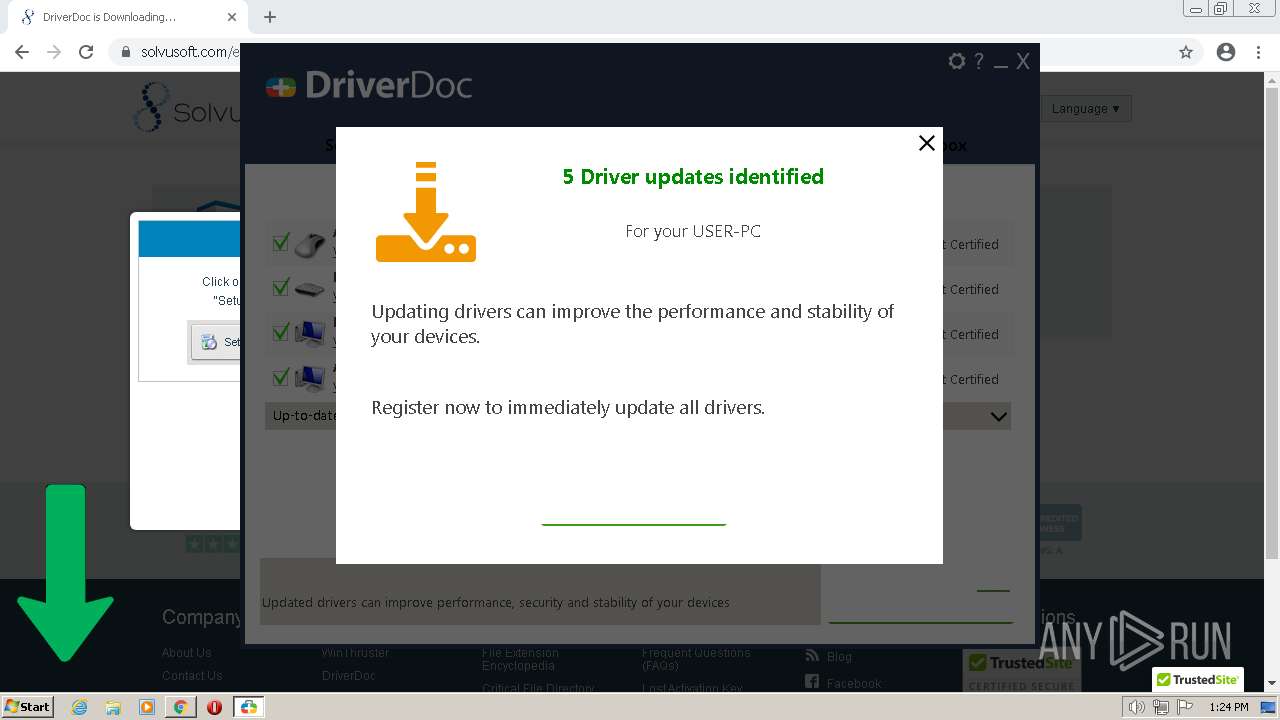Open the Contact Us footer link

click(x=192, y=676)
